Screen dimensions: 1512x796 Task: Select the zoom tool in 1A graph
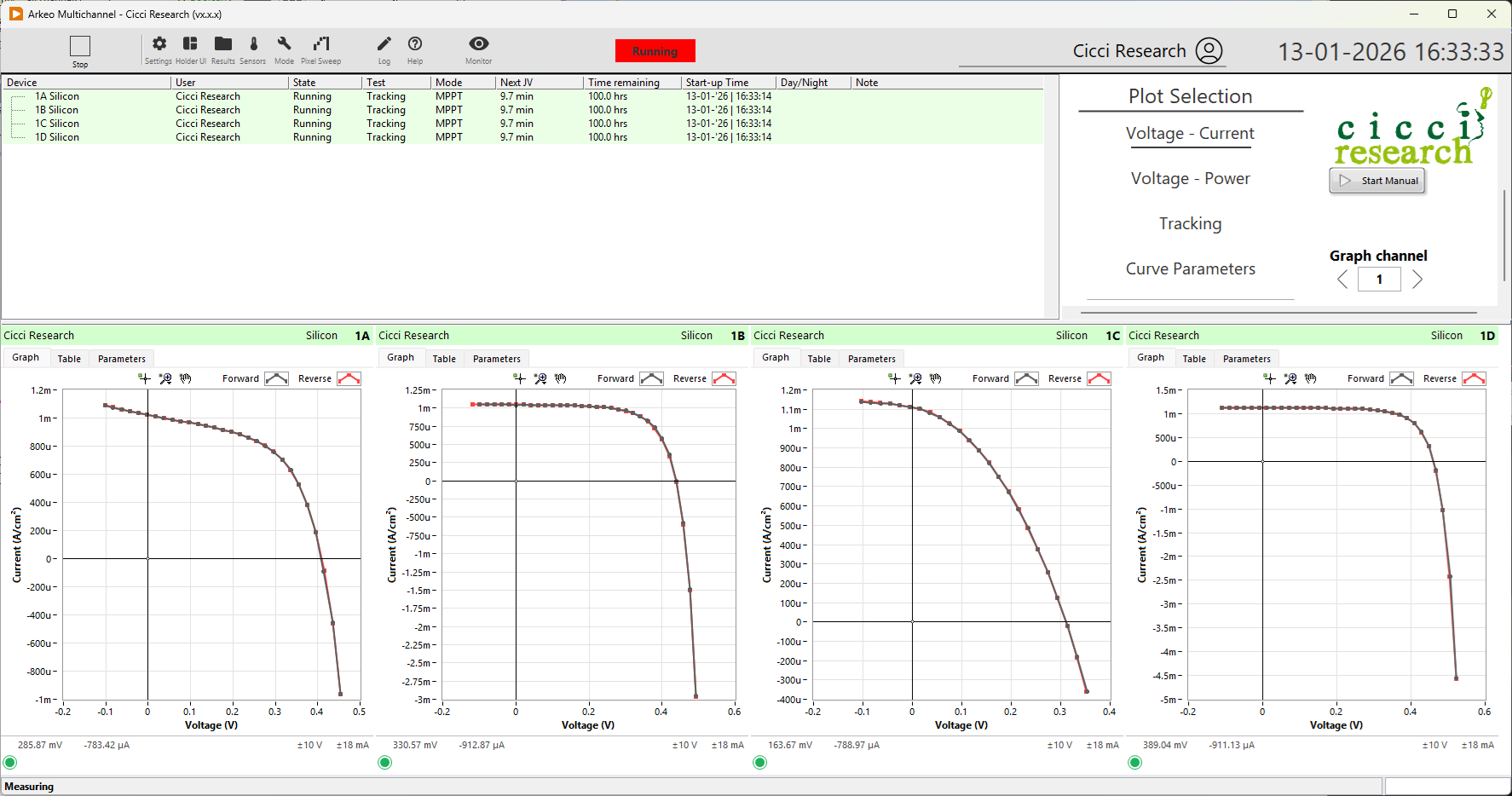165,378
